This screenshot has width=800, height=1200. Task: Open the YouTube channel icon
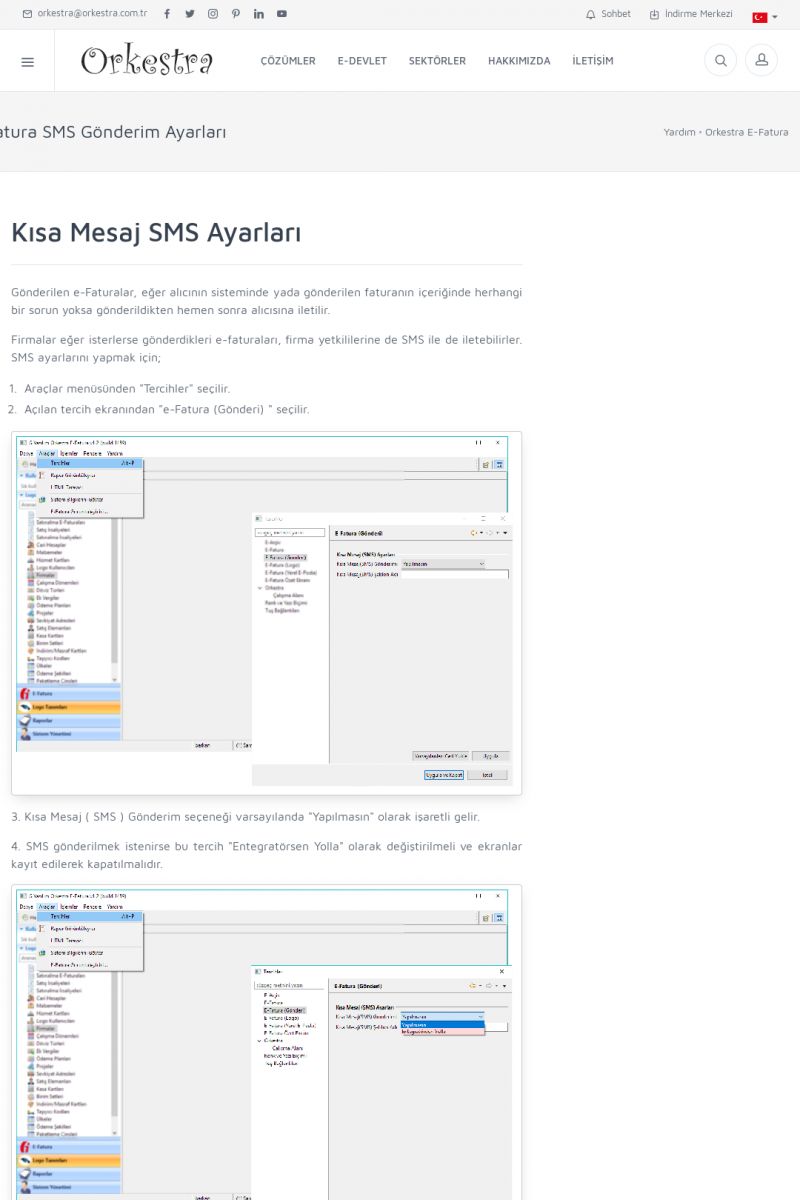282,14
